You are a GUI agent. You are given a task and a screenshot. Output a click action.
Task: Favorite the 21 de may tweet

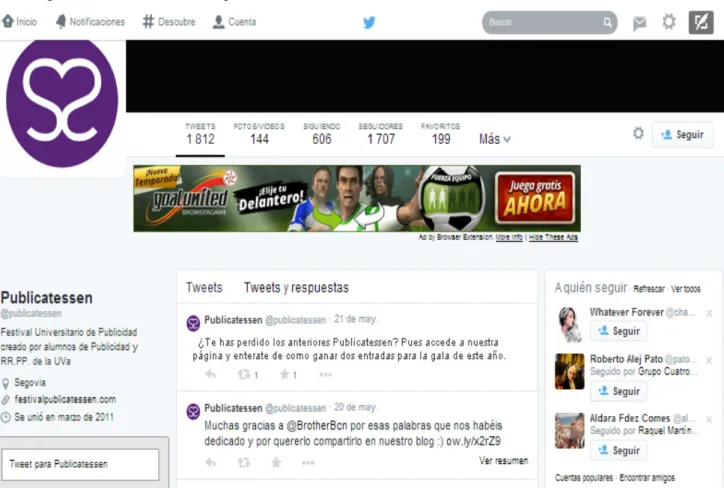(x=284, y=374)
